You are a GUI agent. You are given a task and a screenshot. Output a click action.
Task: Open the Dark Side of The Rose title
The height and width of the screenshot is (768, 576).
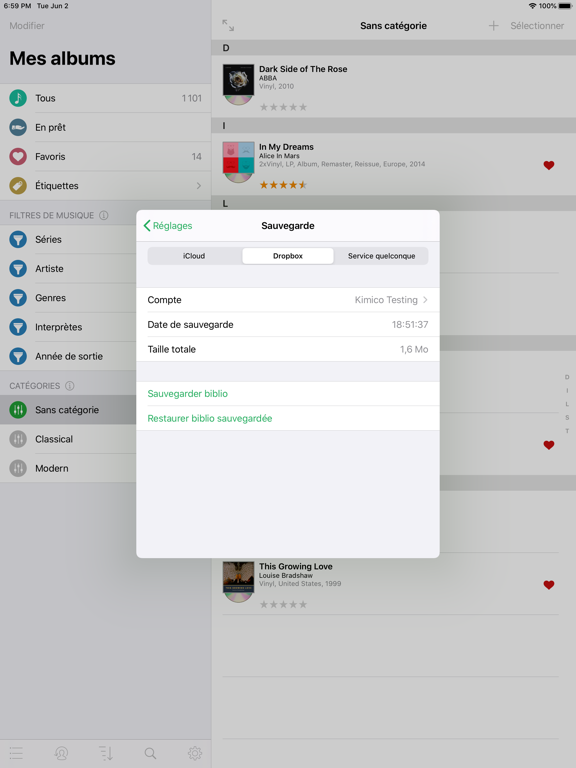click(x=303, y=69)
